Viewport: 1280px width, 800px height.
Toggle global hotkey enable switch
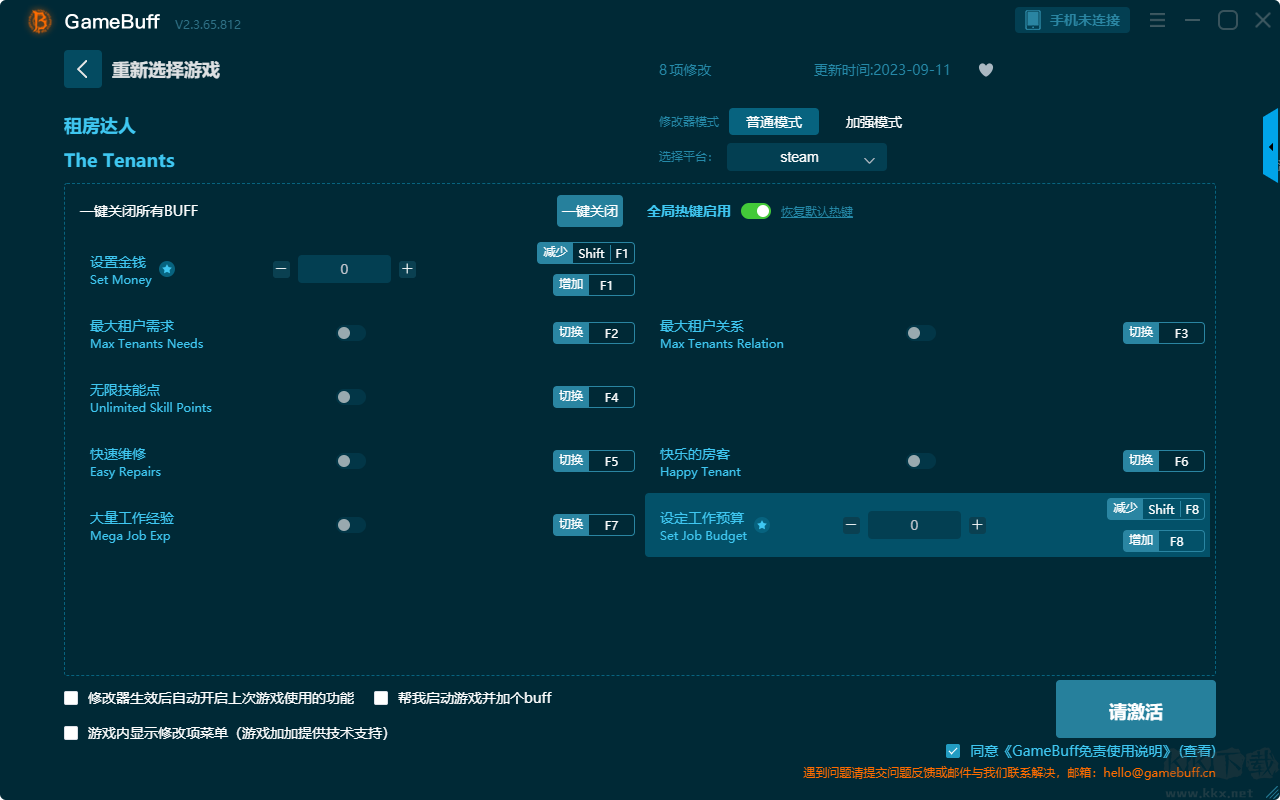click(x=756, y=211)
